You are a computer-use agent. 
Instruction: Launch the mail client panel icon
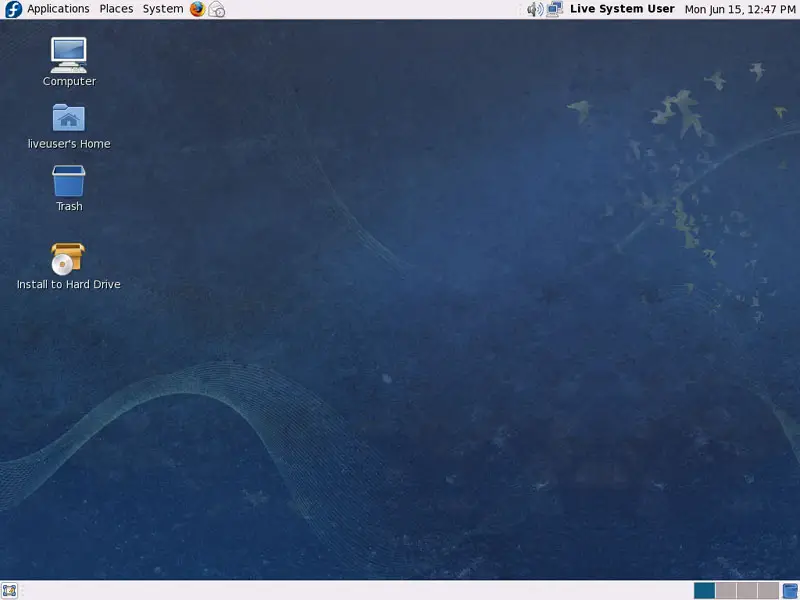click(x=217, y=9)
